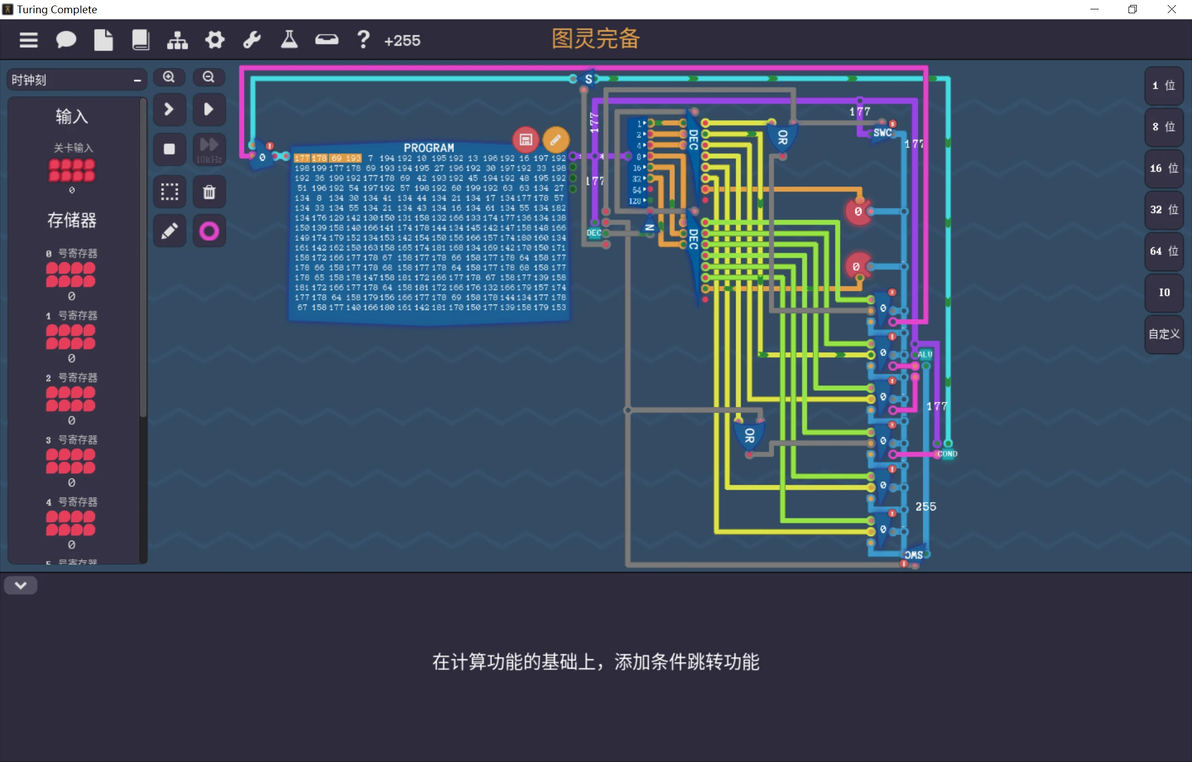Click the wrench tools icon
Screen dimensions: 1192x762
[x=252, y=40]
